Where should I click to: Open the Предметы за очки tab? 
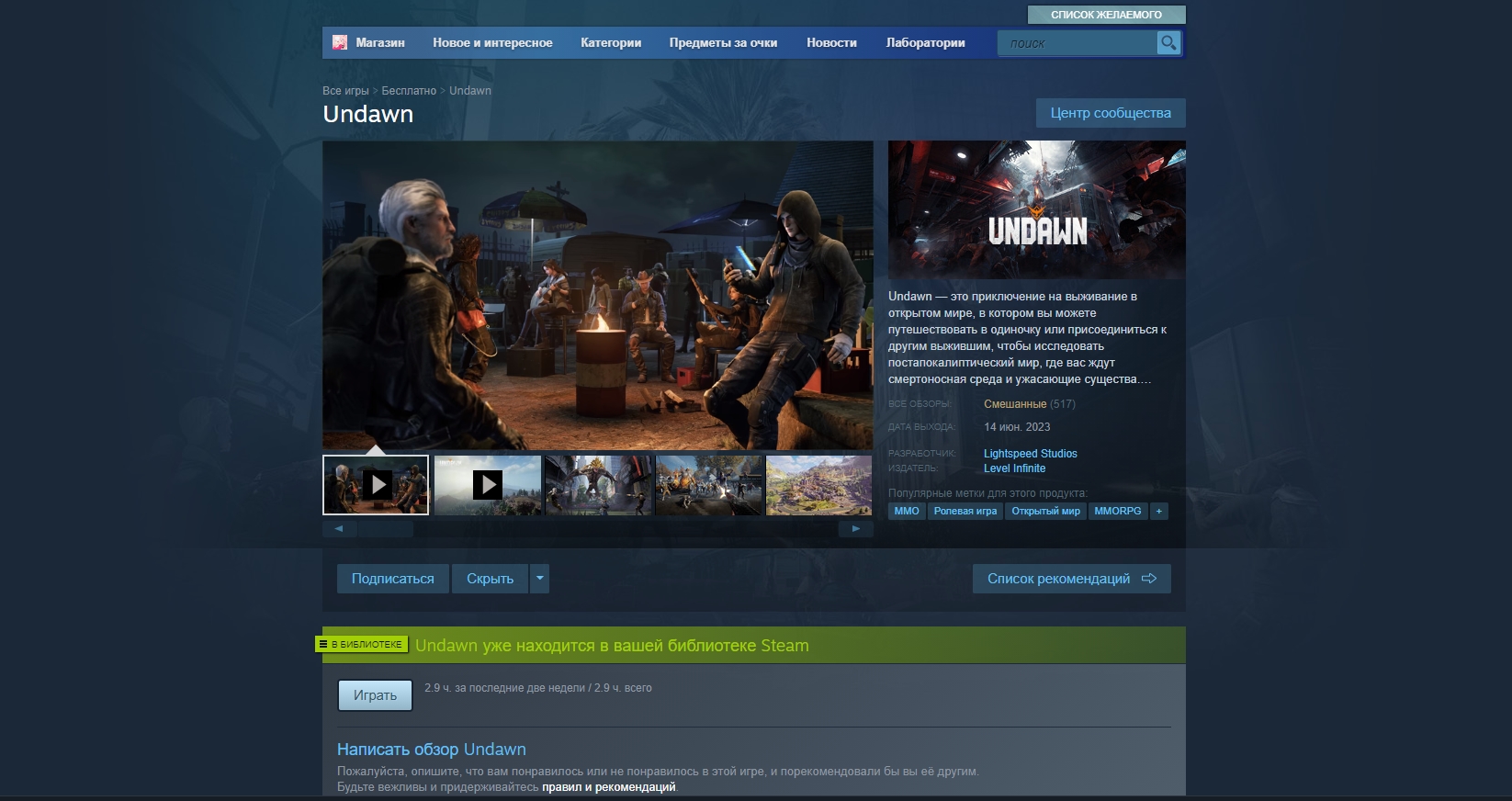point(723,42)
